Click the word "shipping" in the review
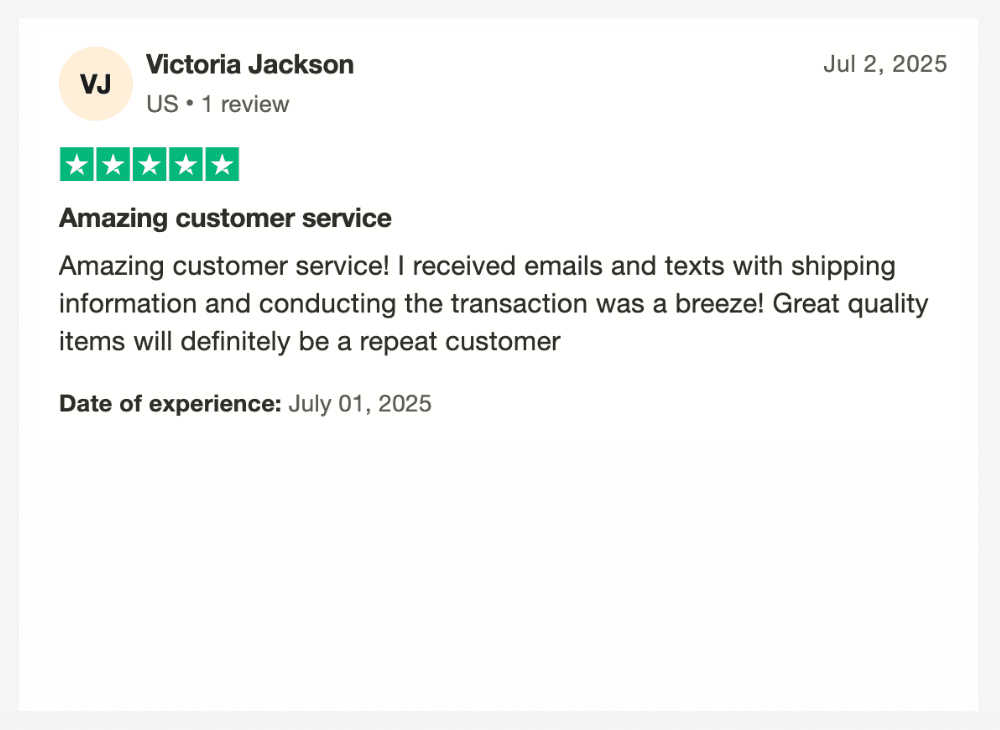 tap(843, 266)
